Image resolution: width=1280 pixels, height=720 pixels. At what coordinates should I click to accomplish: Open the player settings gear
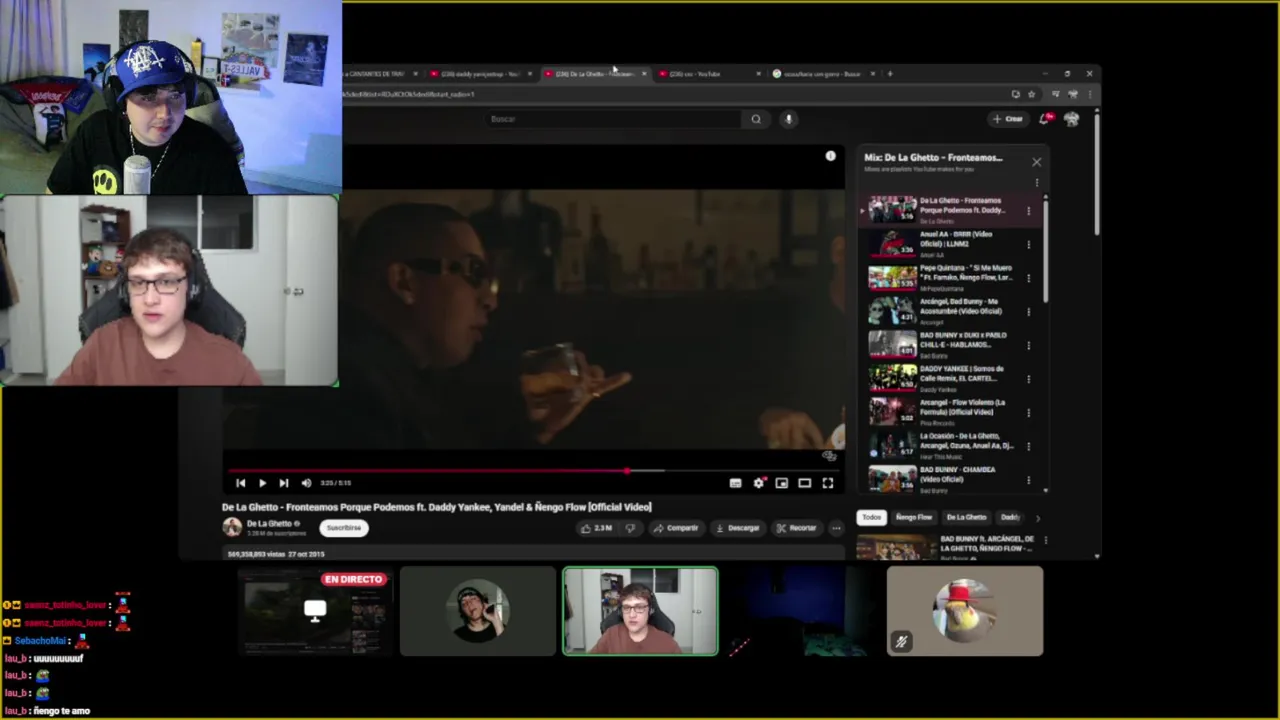759,483
